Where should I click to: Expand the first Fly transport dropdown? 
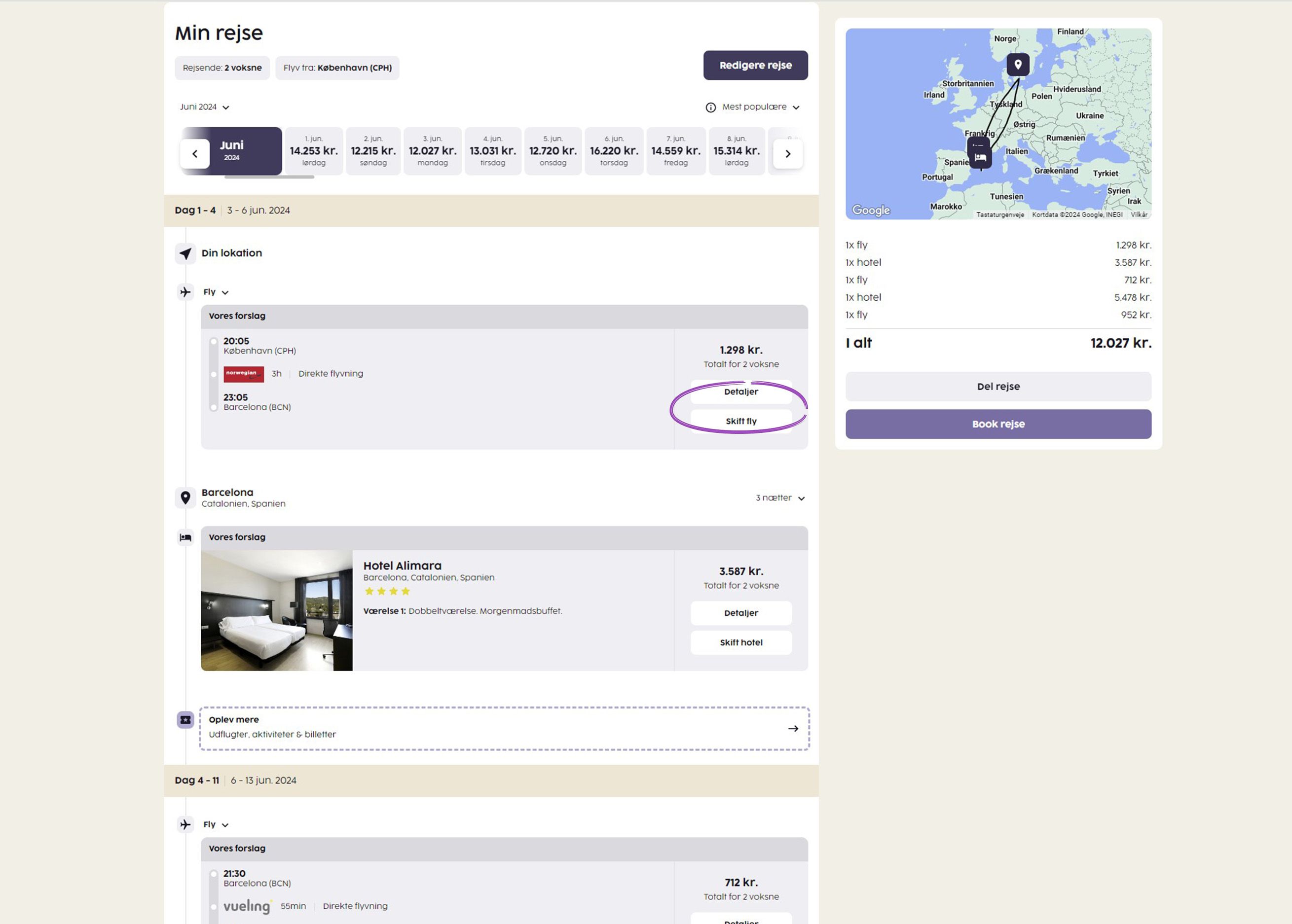tap(216, 292)
